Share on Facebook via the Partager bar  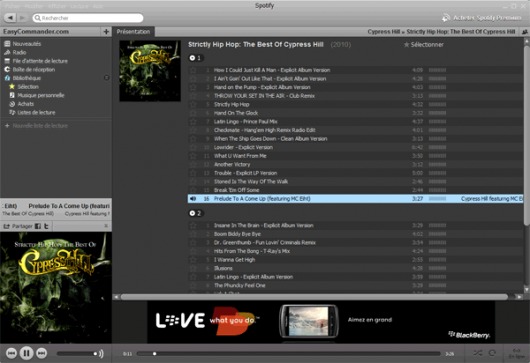[x=38, y=226]
